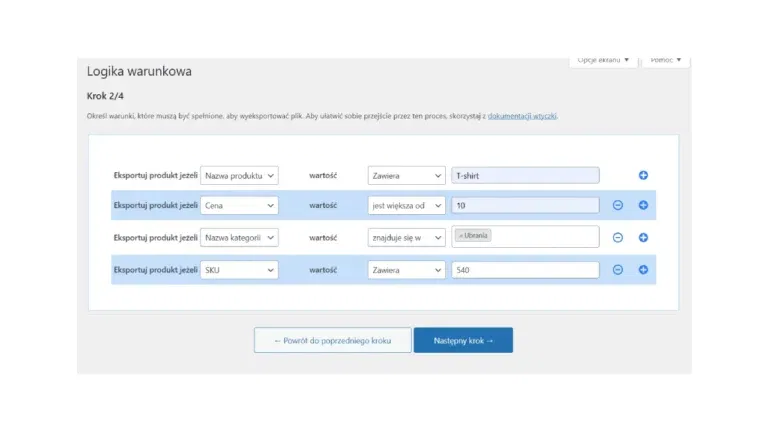Remove the Nazwa kategorii condition row
The height and width of the screenshot is (432, 768).
click(618, 238)
